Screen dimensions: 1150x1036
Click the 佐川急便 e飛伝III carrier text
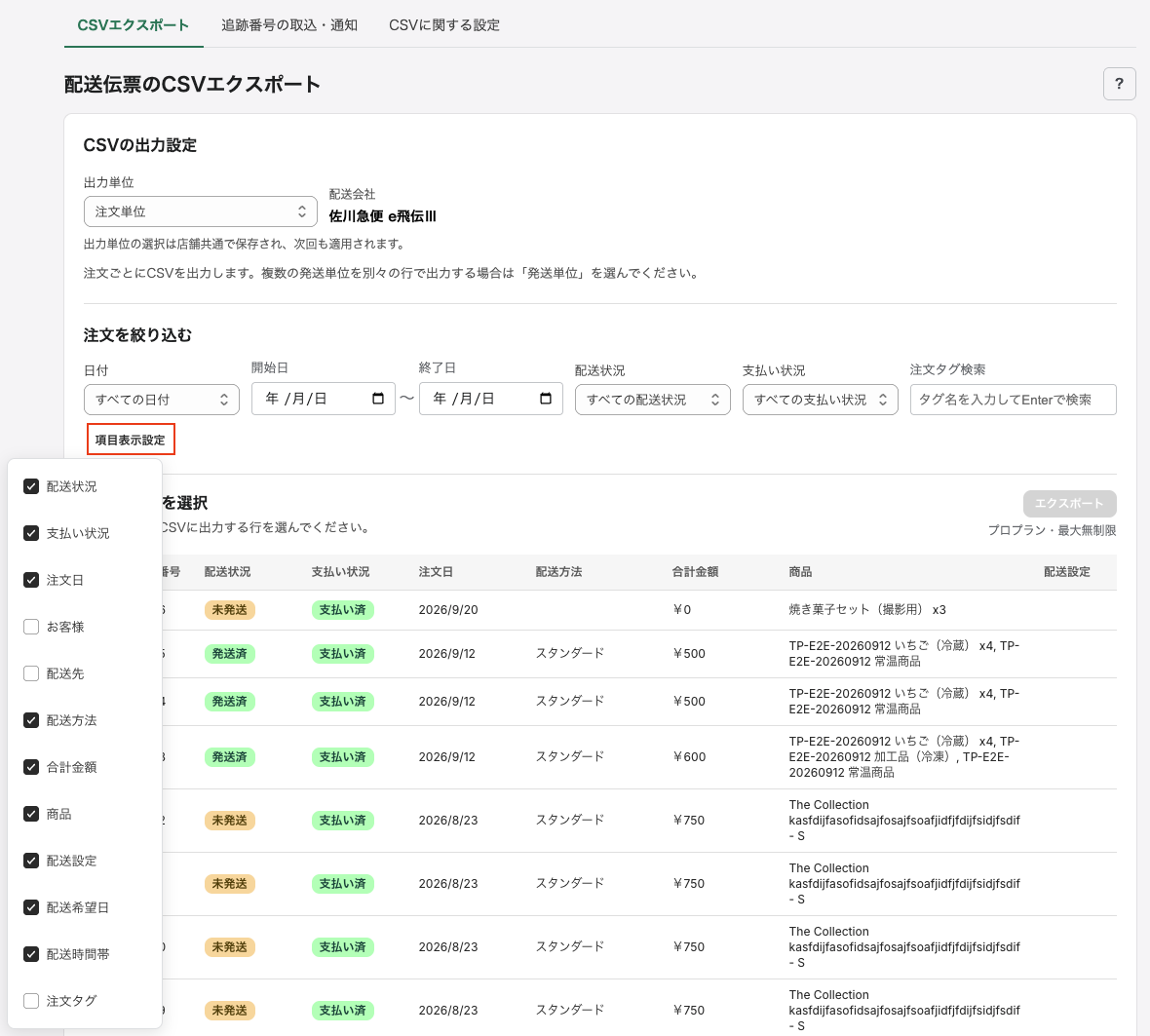click(x=382, y=216)
